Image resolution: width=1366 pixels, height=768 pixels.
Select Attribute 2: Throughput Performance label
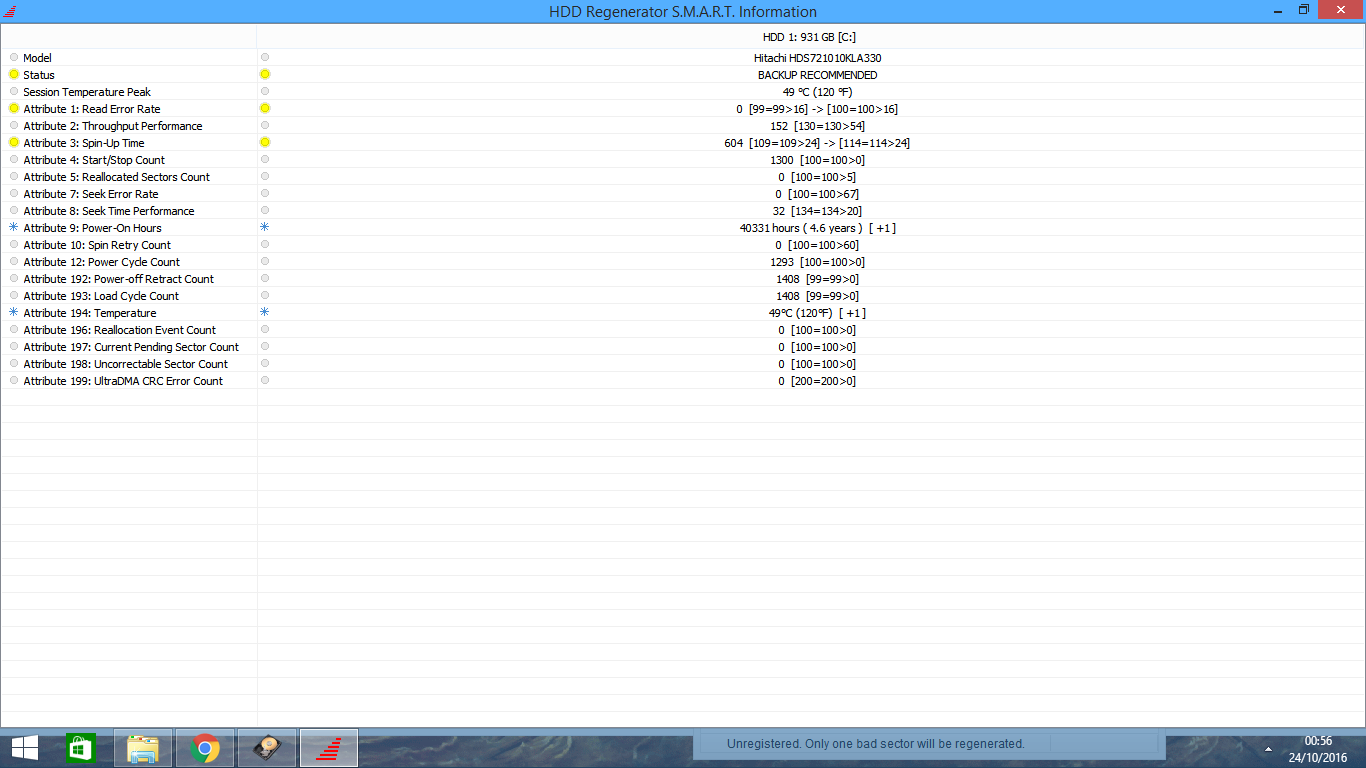pos(113,126)
